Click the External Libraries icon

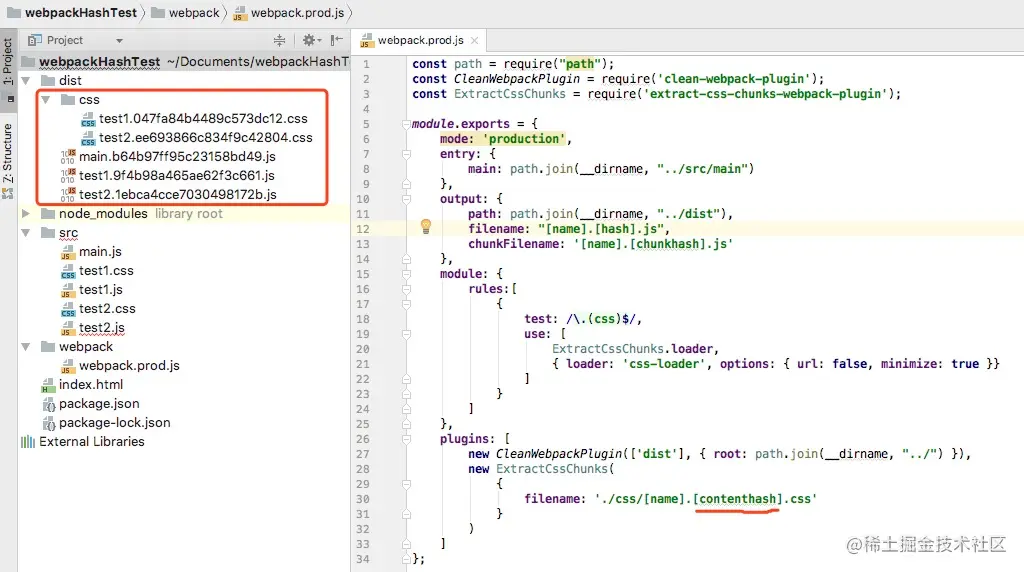(x=27, y=442)
